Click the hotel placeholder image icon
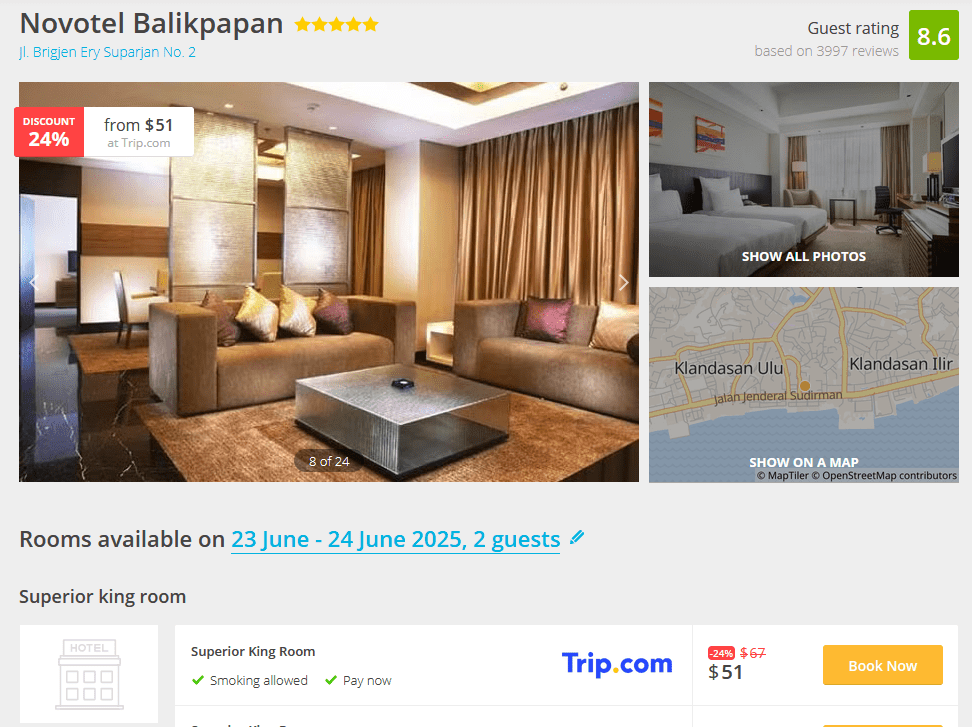This screenshot has width=972, height=727. [x=89, y=674]
